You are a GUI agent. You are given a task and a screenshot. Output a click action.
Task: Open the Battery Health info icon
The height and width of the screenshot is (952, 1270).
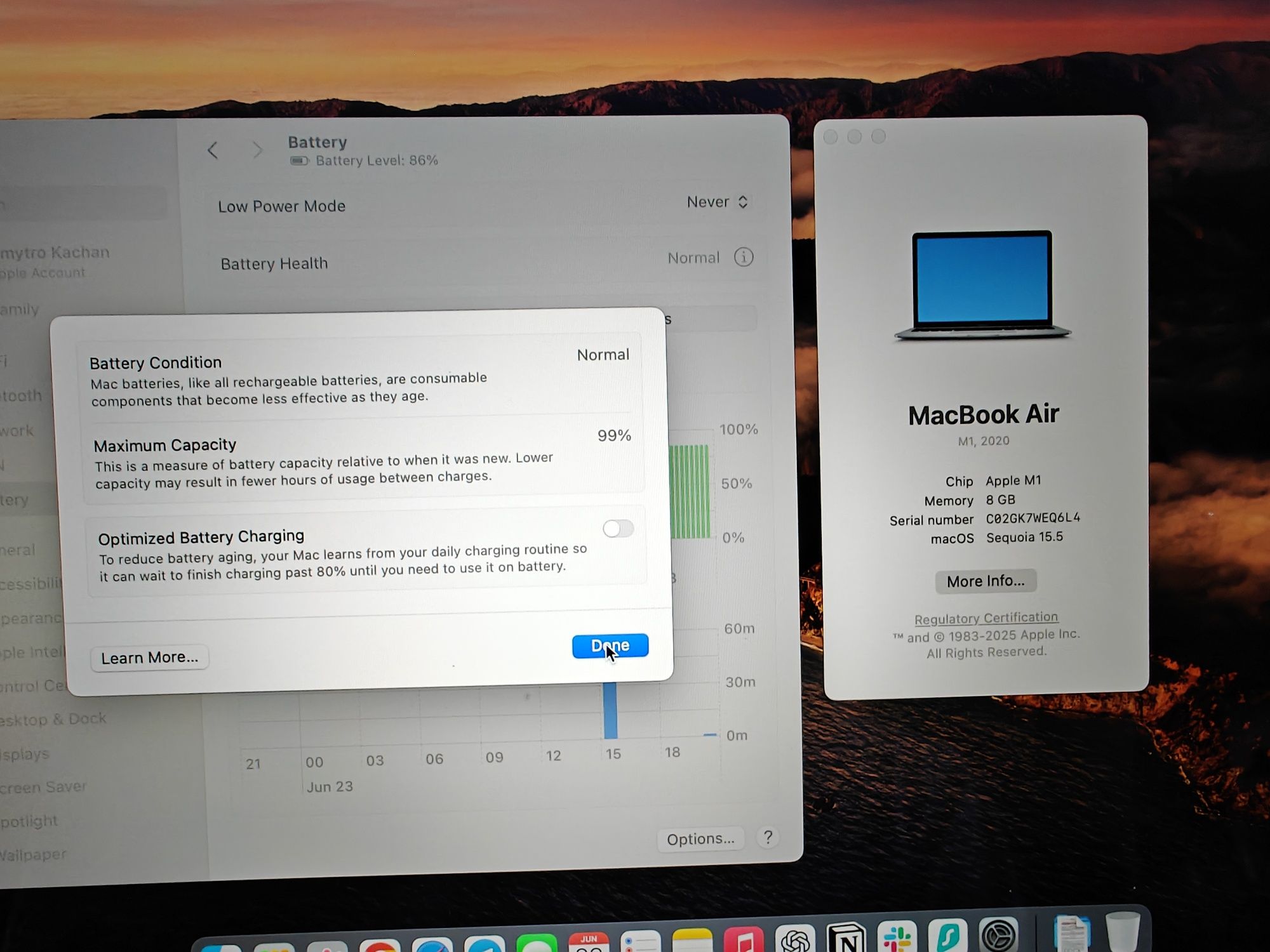[x=744, y=257]
